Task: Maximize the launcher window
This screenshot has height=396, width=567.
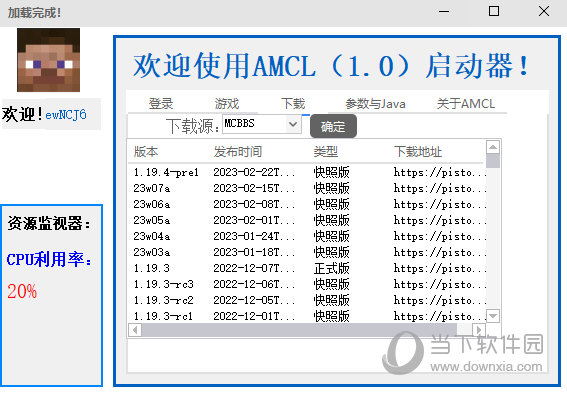Action: point(494,12)
